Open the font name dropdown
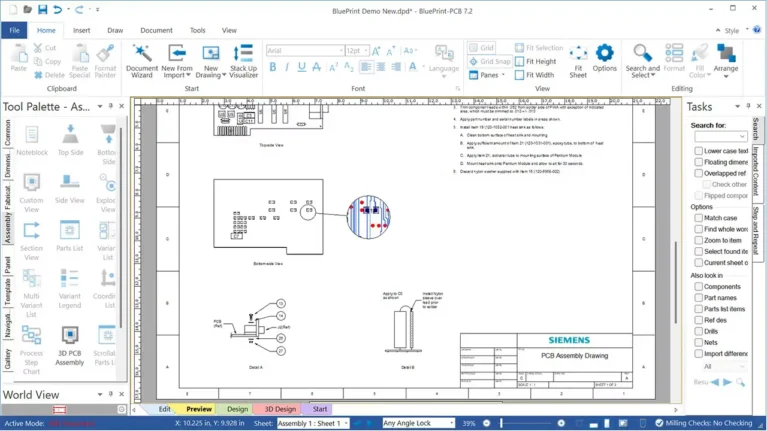 [341, 50]
